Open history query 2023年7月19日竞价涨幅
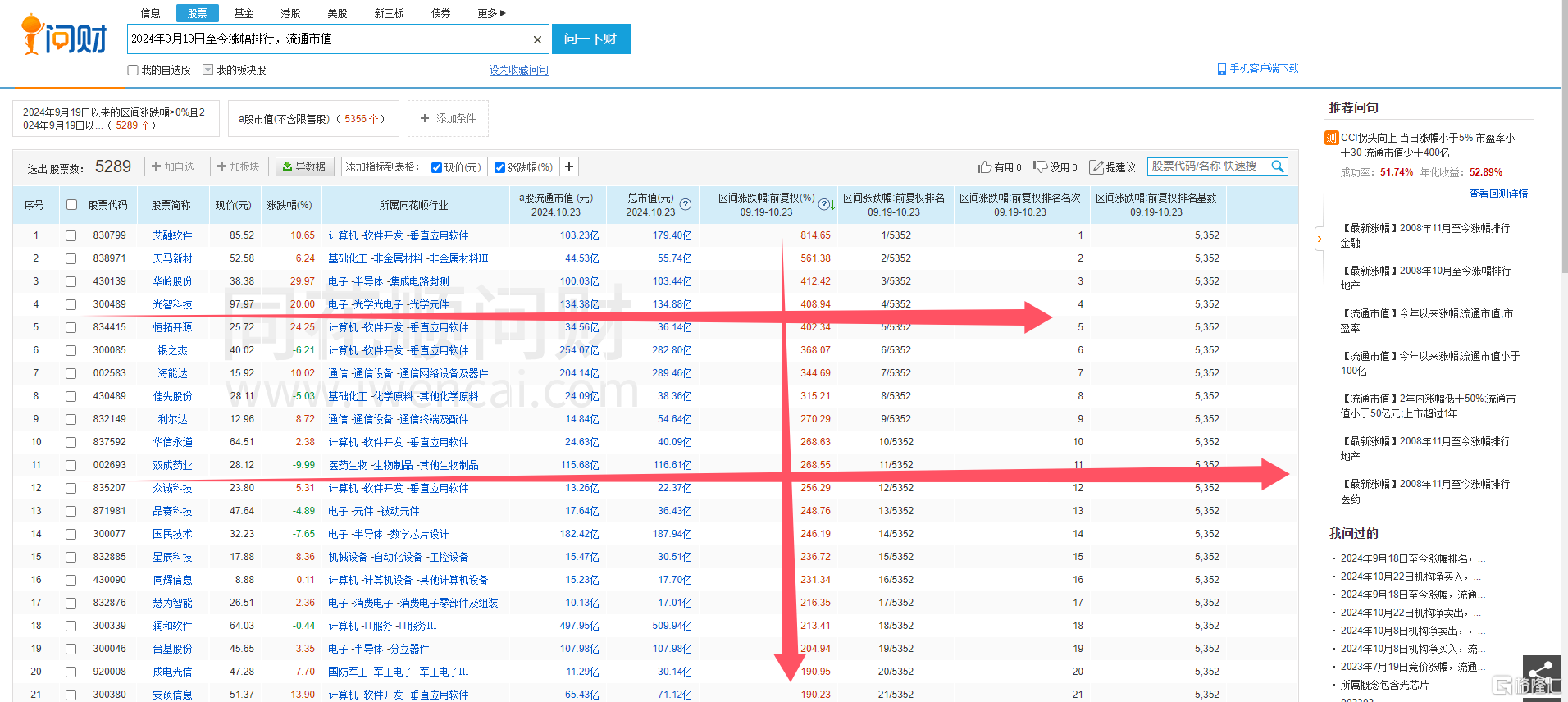1568x702 pixels. click(x=1413, y=667)
